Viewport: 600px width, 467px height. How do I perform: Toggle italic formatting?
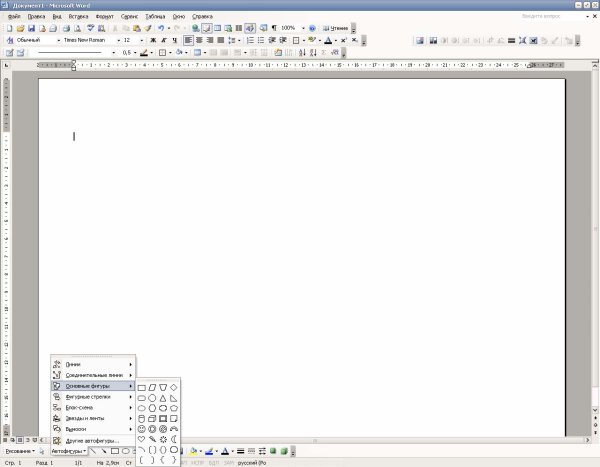point(164,40)
